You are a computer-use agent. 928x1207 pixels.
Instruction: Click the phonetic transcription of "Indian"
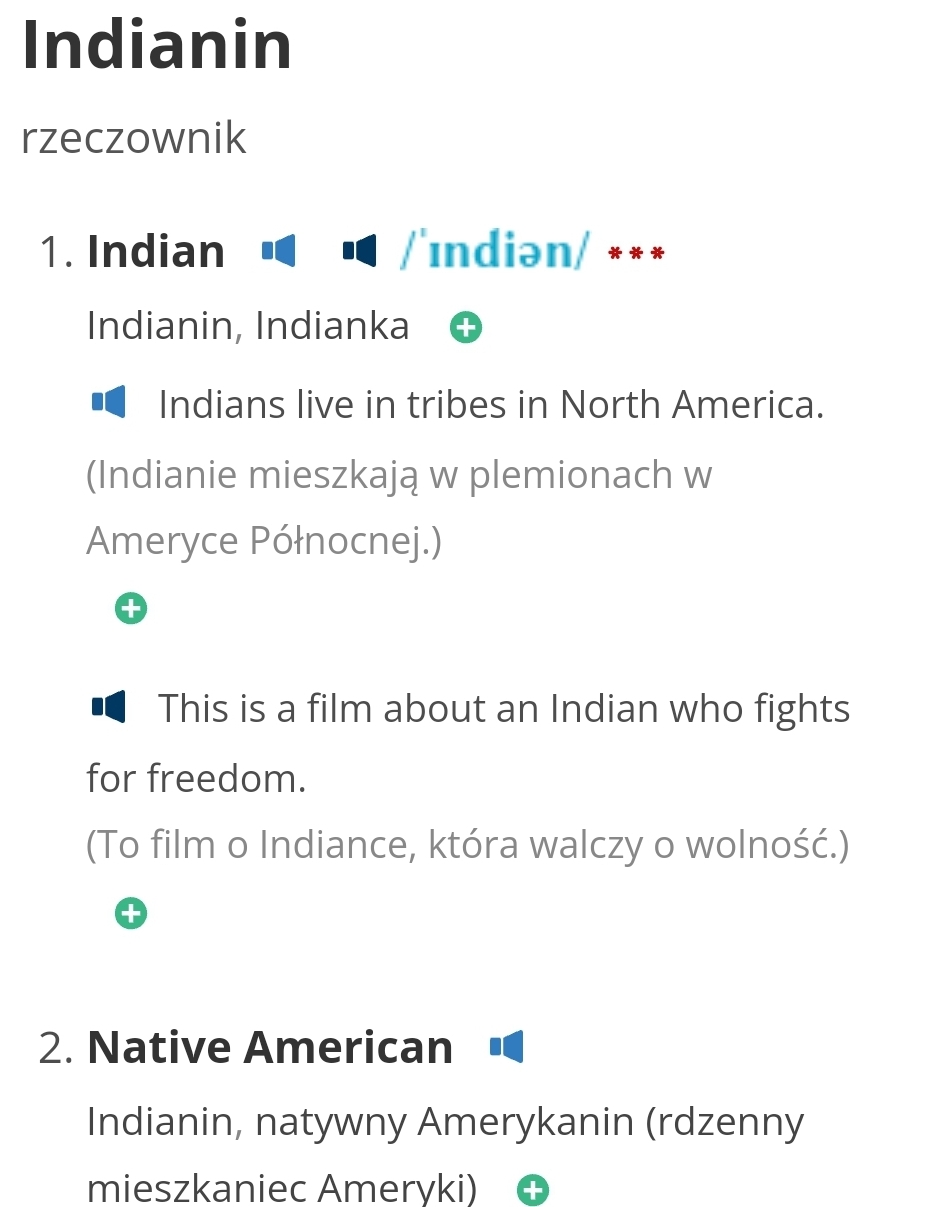coord(495,251)
